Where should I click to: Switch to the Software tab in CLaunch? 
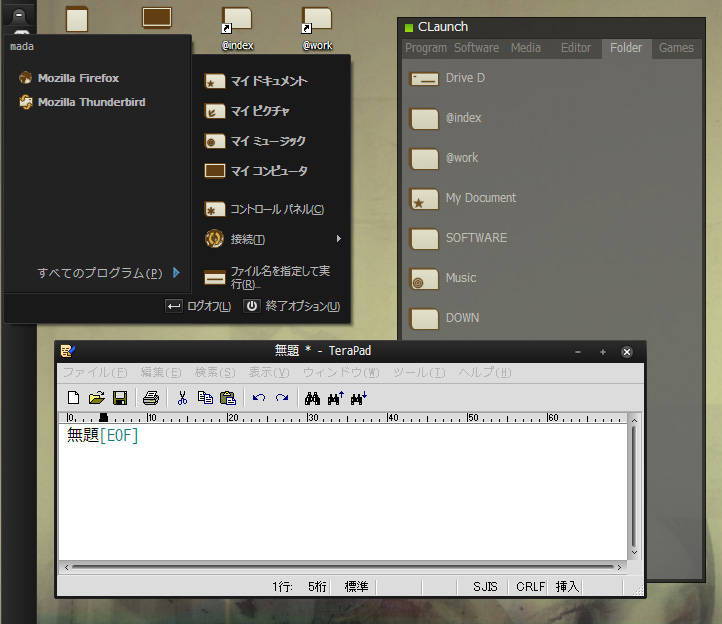477,48
